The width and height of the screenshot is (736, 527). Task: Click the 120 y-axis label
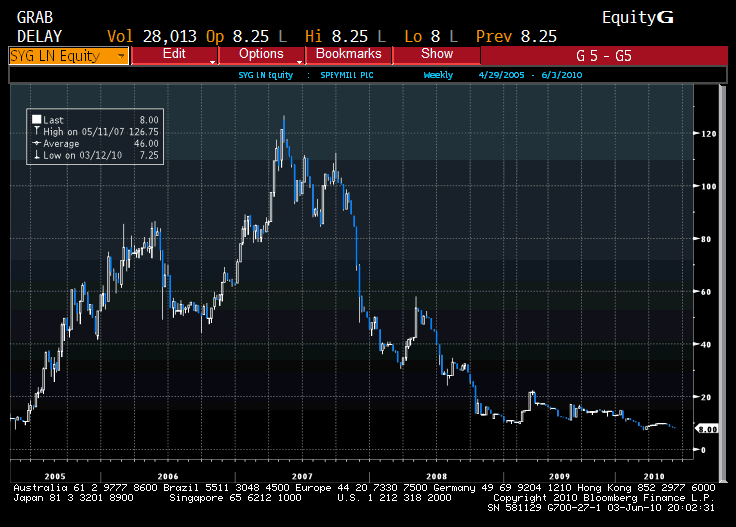pos(708,134)
